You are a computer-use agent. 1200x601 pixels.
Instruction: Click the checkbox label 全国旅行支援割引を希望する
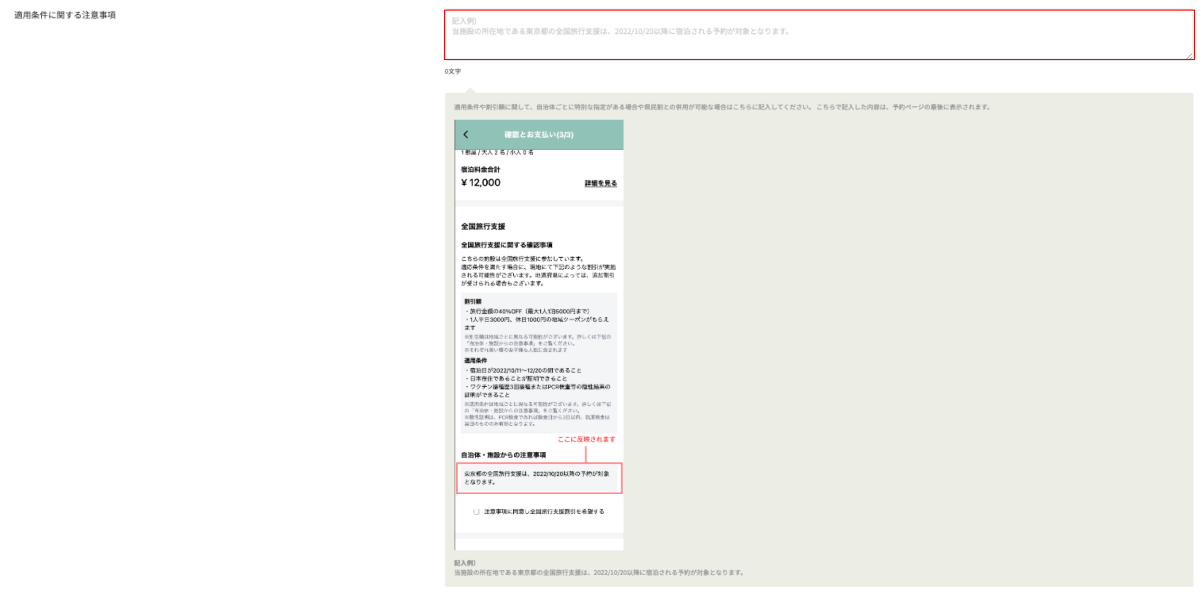tap(544, 511)
